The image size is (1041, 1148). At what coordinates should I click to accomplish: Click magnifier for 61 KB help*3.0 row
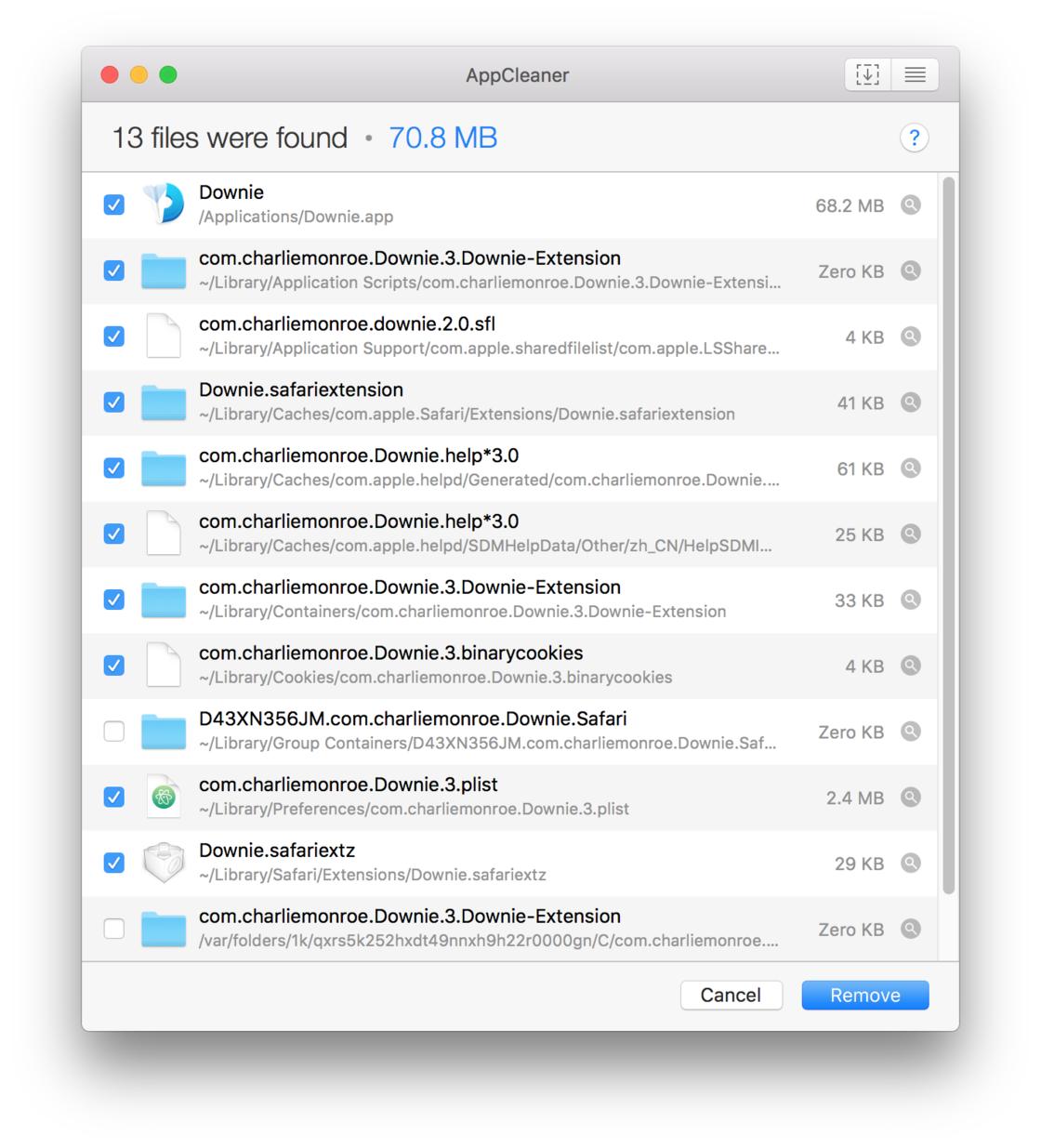click(911, 468)
